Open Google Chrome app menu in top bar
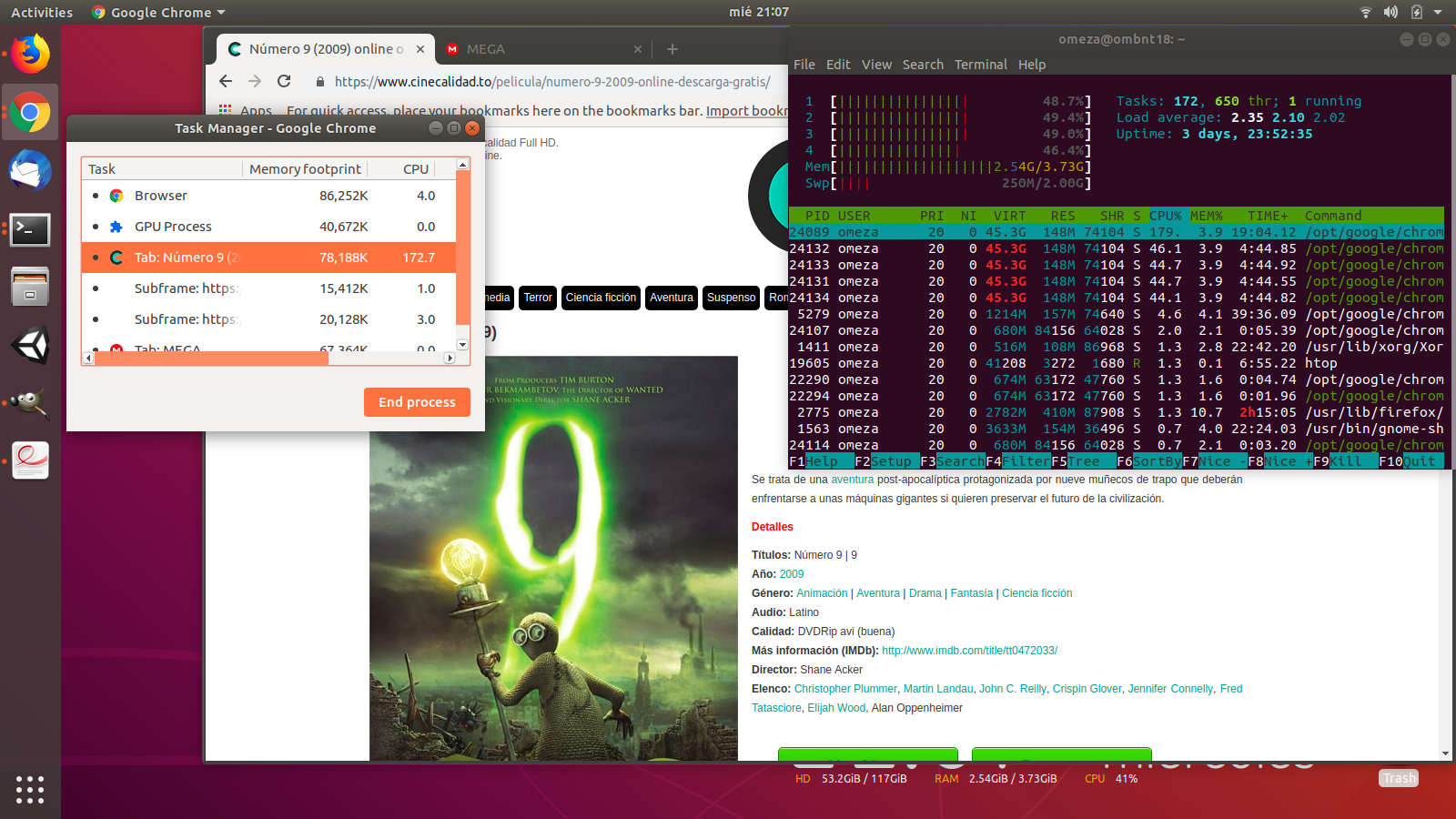The width and height of the screenshot is (1456, 819). [158, 12]
